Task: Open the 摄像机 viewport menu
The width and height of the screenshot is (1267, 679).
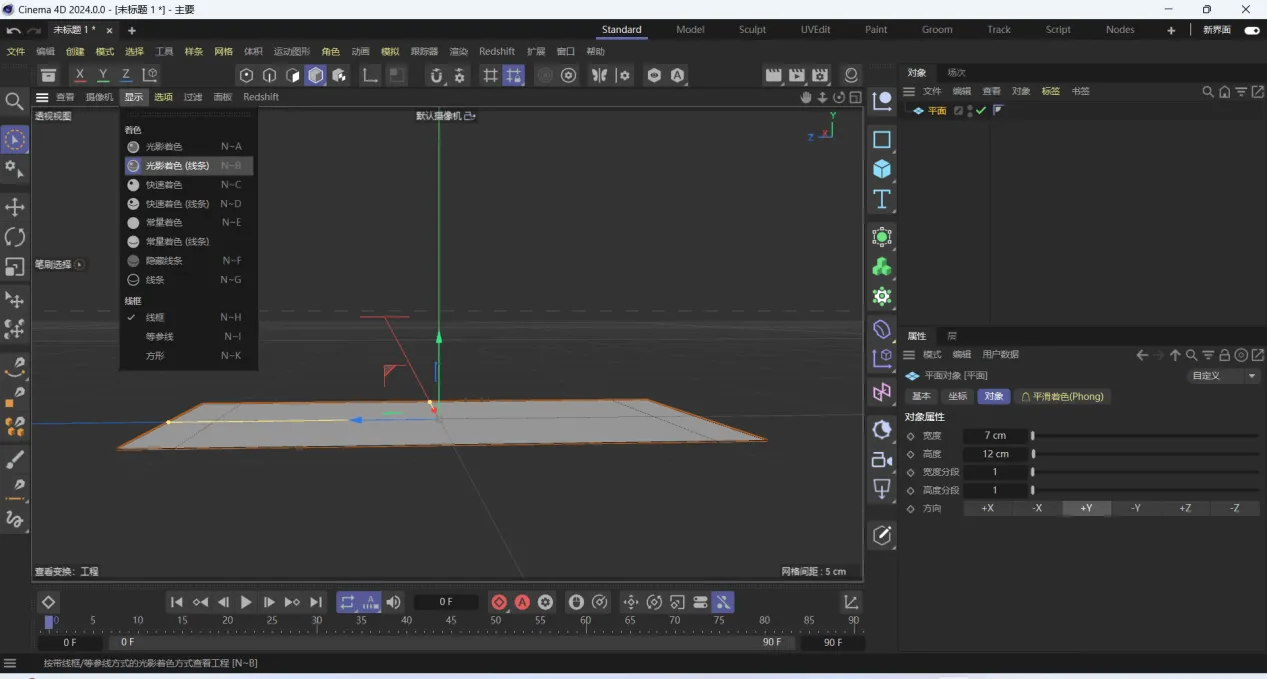Action: pyautogui.click(x=99, y=97)
